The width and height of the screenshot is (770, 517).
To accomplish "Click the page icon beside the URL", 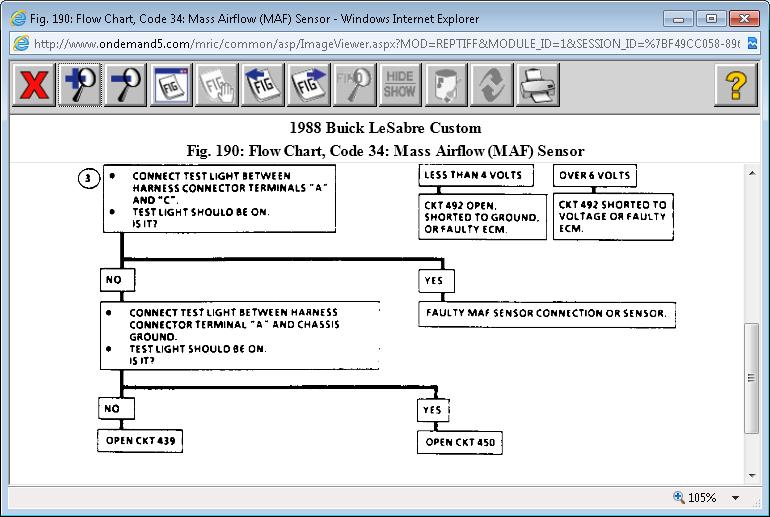I will [x=21, y=44].
